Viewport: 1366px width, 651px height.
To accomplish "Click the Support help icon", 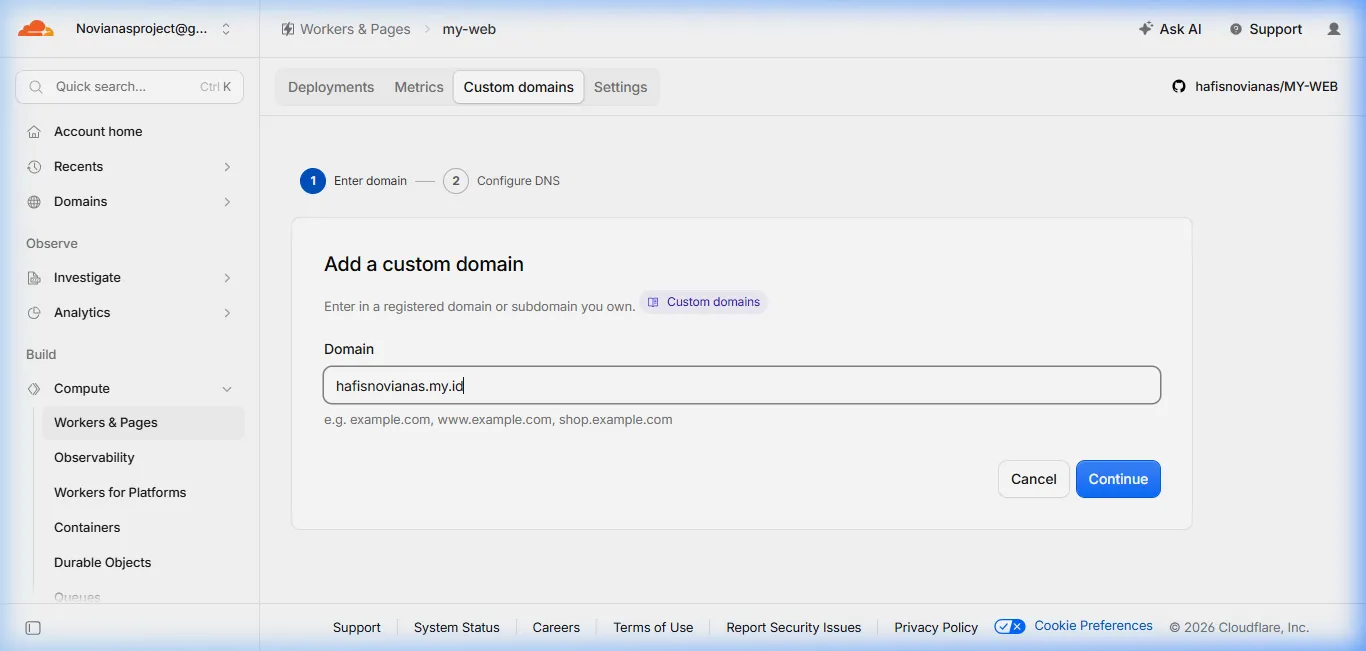I will (1236, 29).
